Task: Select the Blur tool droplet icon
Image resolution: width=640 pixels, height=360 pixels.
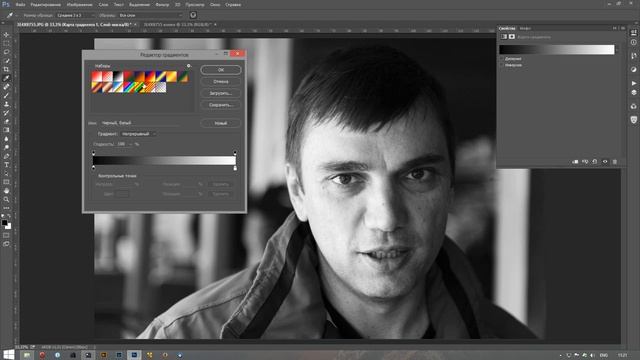Action: tap(6, 139)
